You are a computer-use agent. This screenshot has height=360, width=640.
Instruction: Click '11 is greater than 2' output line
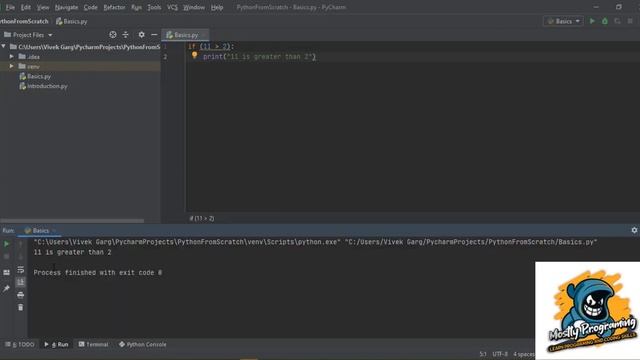click(72, 252)
